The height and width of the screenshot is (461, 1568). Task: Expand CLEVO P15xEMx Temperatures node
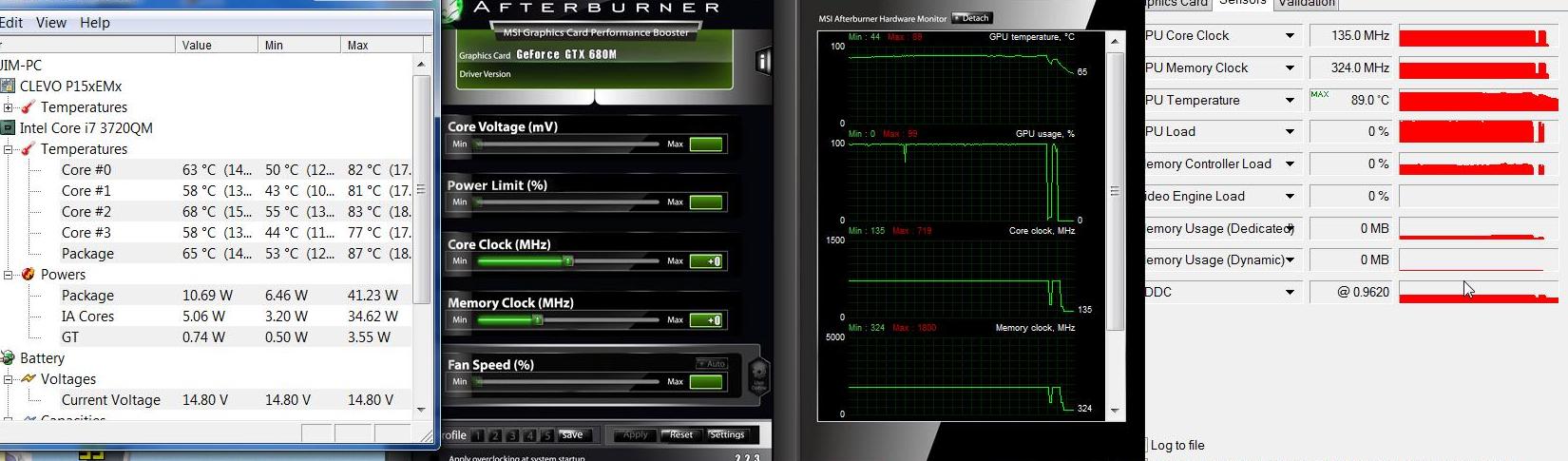click(x=8, y=107)
